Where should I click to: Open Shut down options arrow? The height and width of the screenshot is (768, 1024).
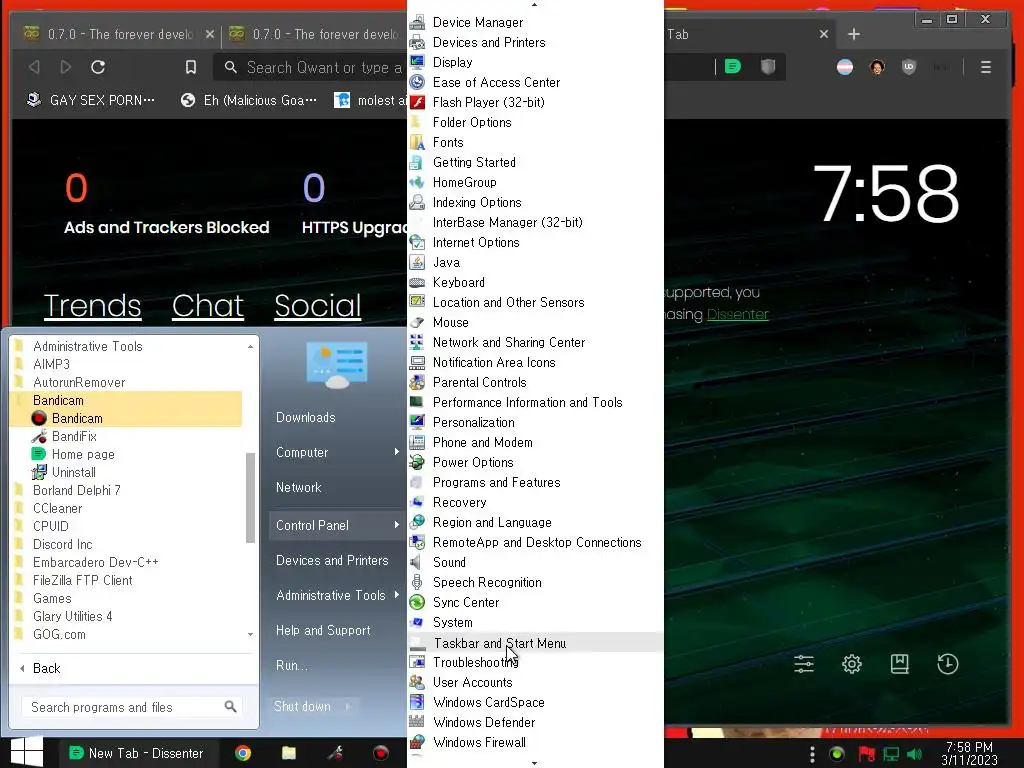pyautogui.click(x=347, y=707)
